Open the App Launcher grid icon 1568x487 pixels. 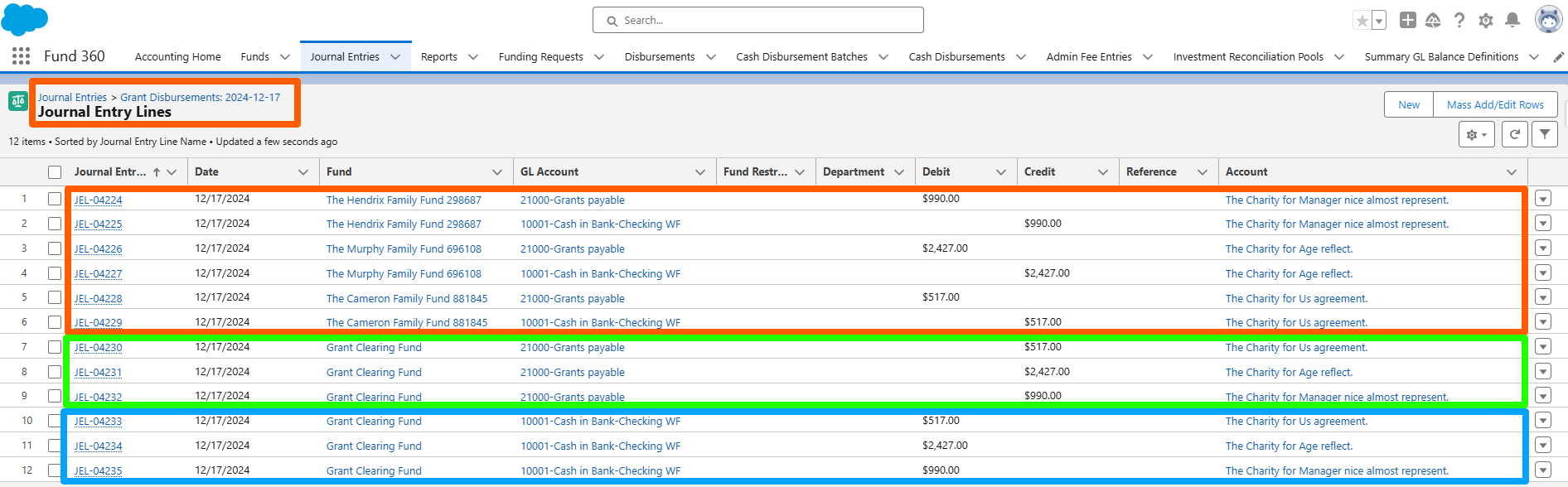coord(22,56)
